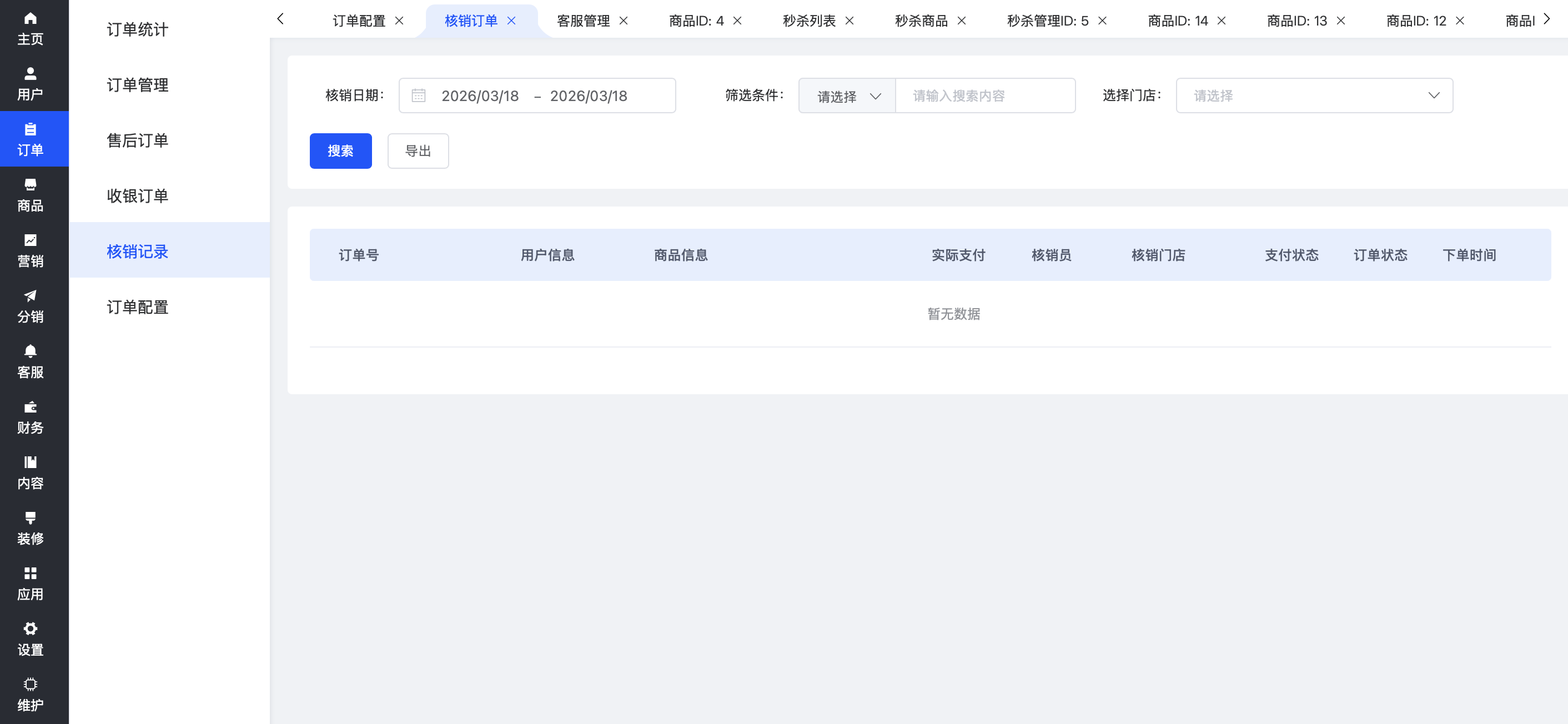Click the blue 搜索 button
This screenshot has height=724, width=1568.
tap(340, 151)
